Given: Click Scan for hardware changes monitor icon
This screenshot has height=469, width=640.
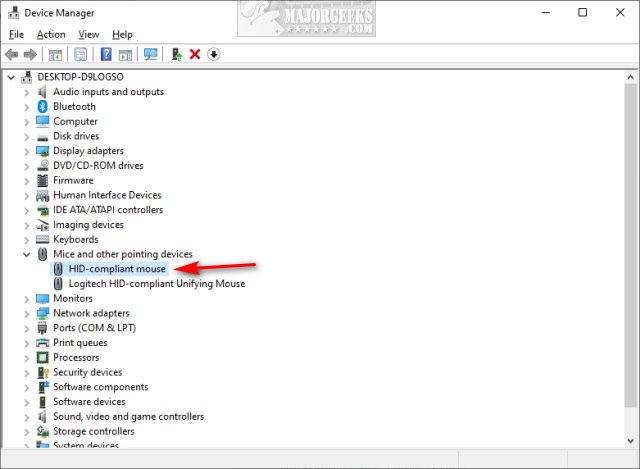Looking at the screenshot, I should [151, 54].
